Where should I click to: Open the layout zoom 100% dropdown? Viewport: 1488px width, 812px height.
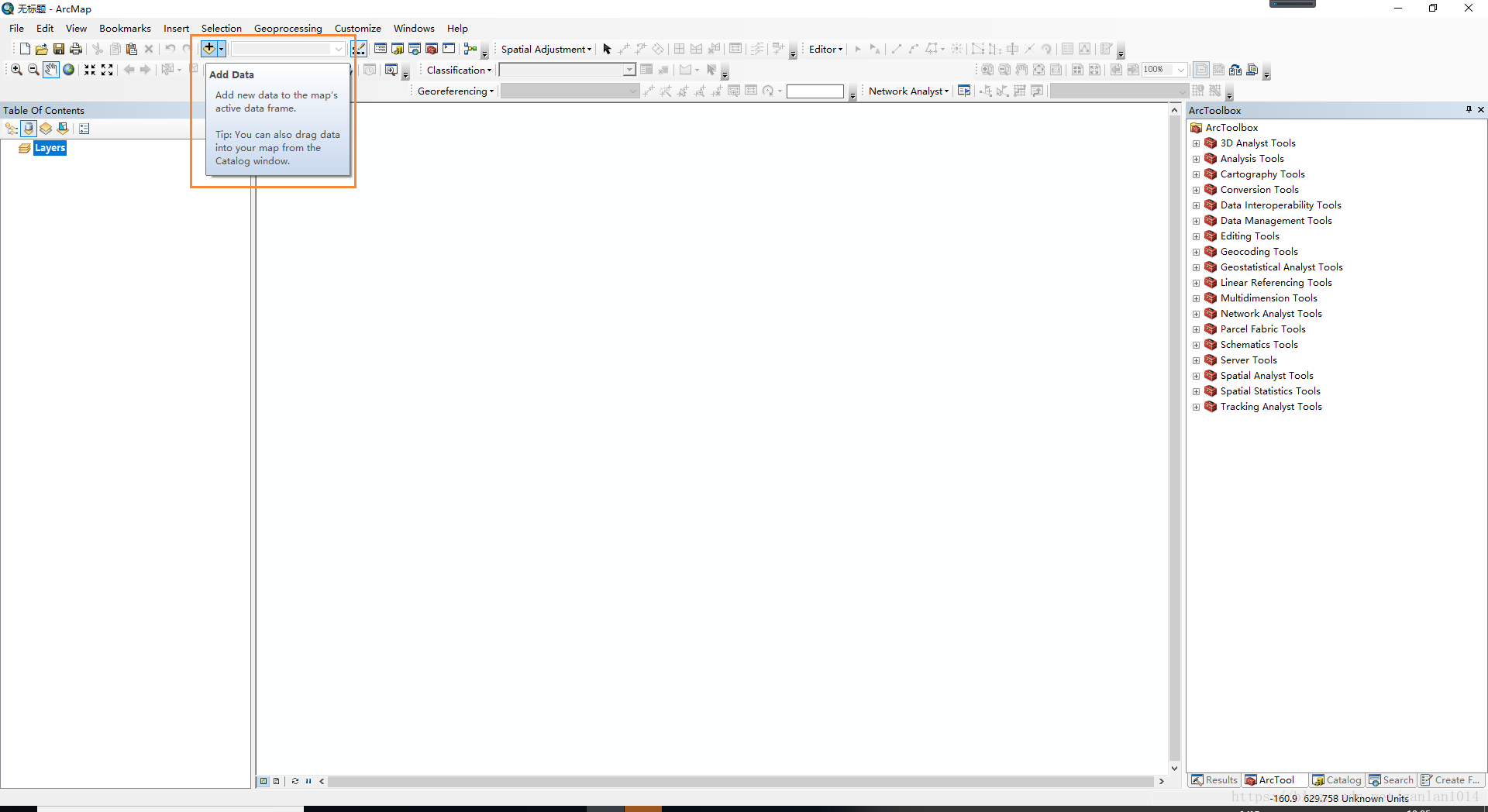point(1181,70)
